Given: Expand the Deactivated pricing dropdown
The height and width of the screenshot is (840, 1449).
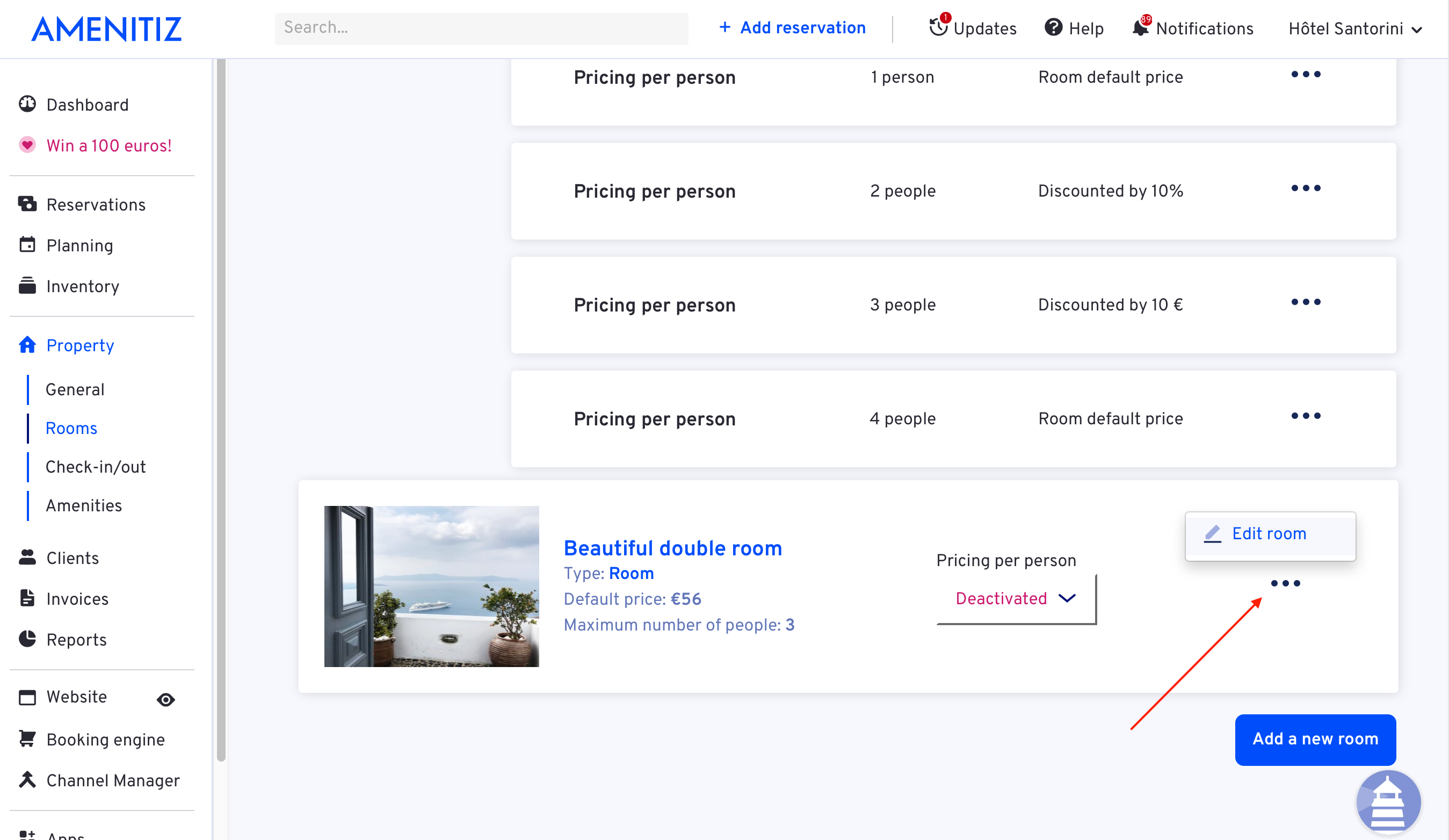Looking at the screenshot, I should click(1016, 598).
